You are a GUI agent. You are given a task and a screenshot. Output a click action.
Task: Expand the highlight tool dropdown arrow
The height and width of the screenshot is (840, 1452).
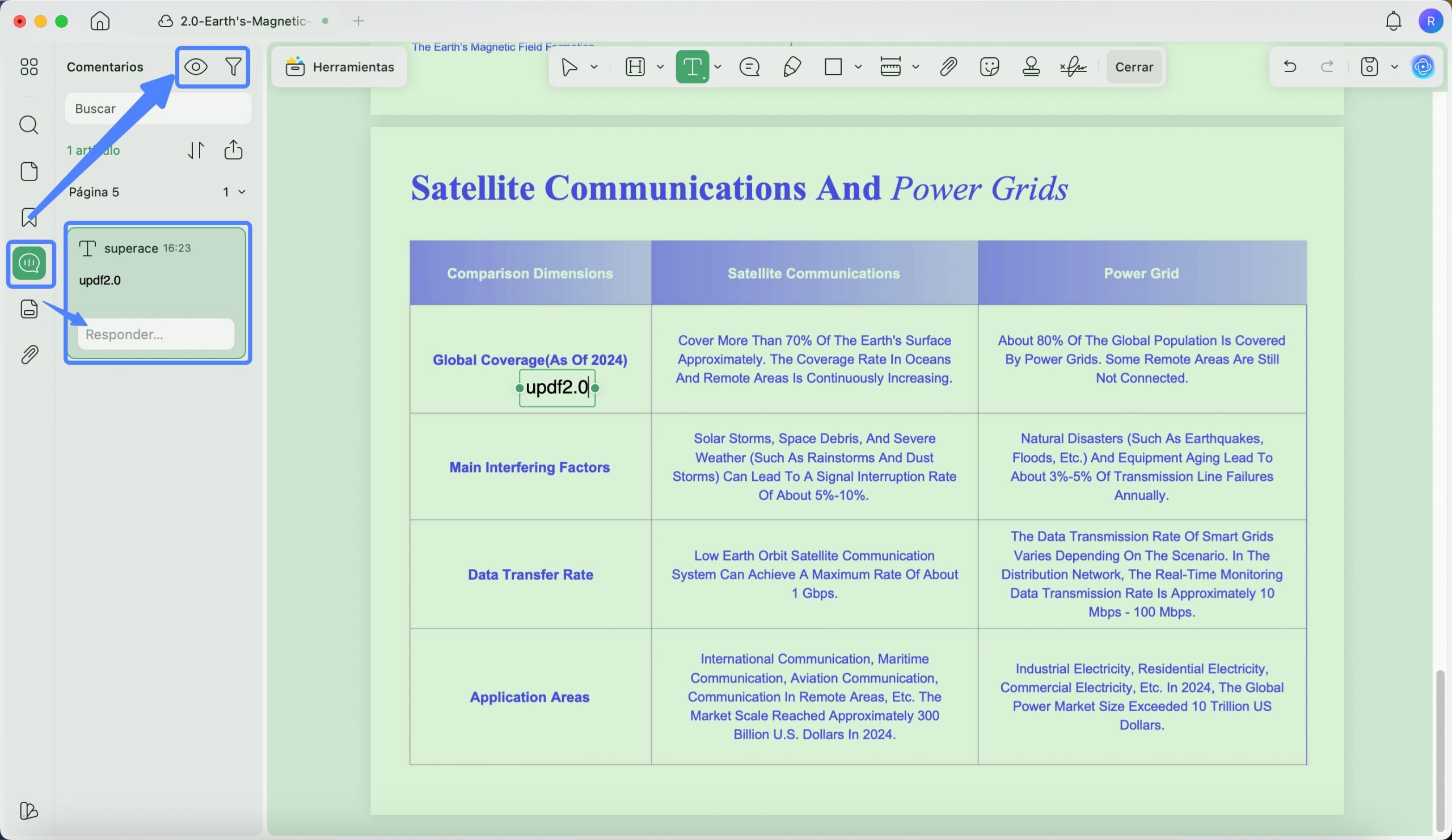coord(660,67)
